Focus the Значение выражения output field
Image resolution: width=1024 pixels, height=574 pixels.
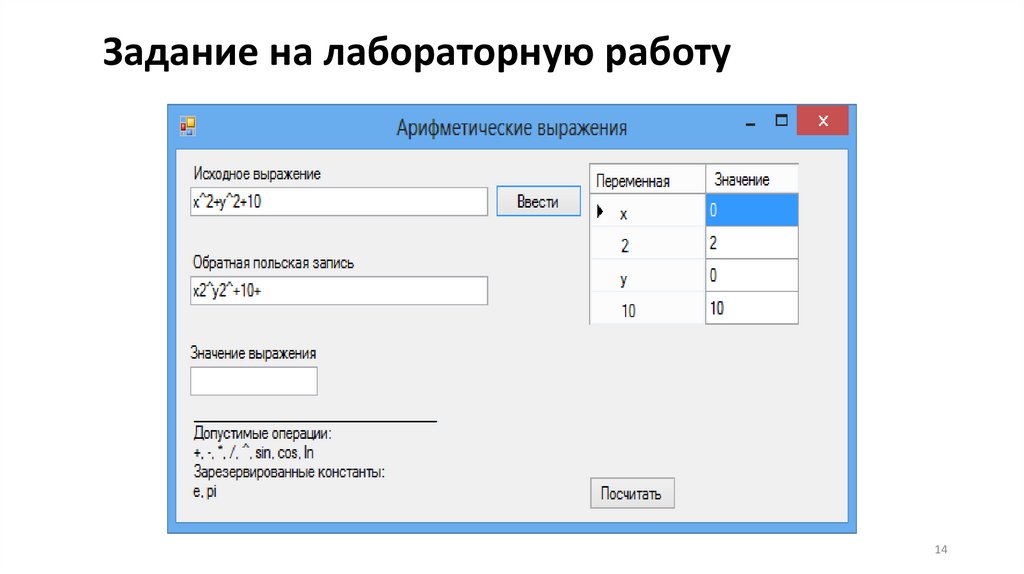click(x=254, y=381)
